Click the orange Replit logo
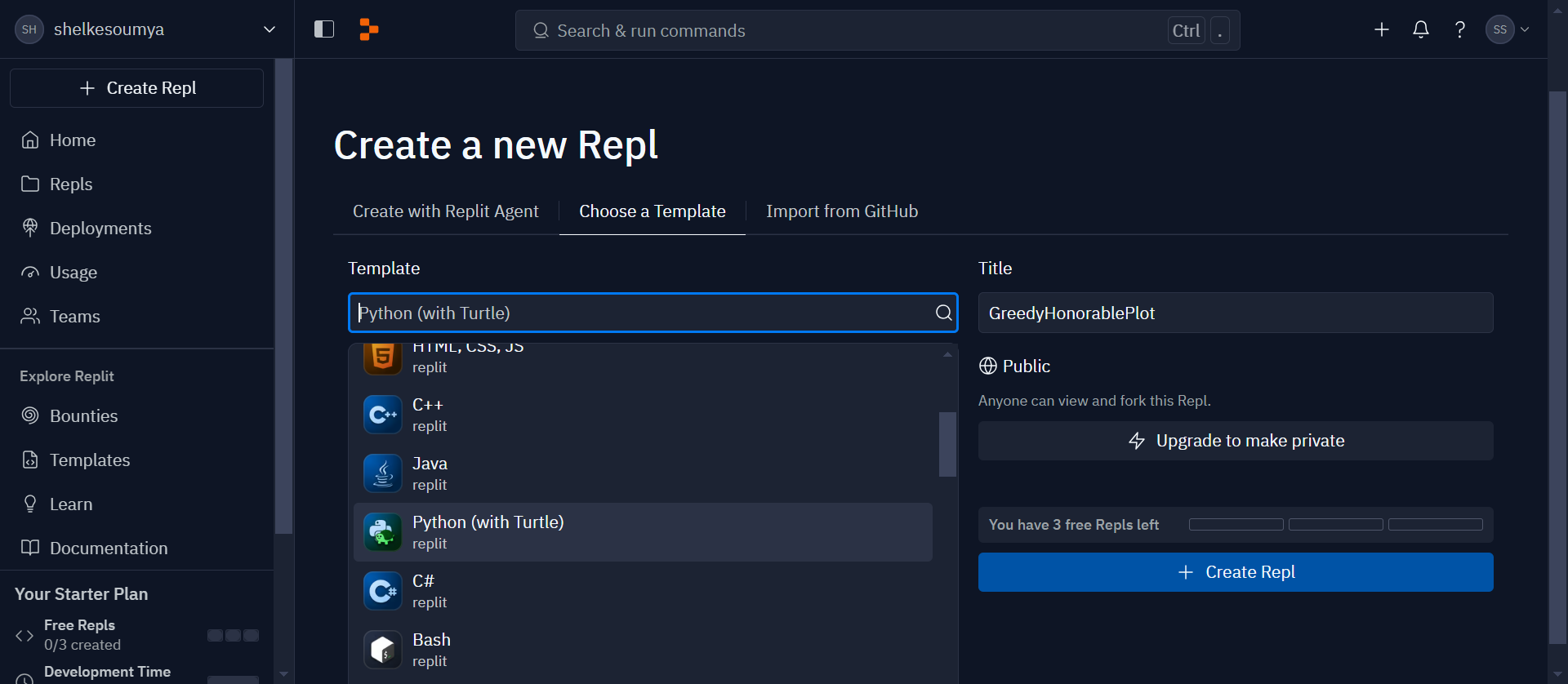Image resolution: width=1568 pixels, height=684 pixels. (x=368, y=29)
